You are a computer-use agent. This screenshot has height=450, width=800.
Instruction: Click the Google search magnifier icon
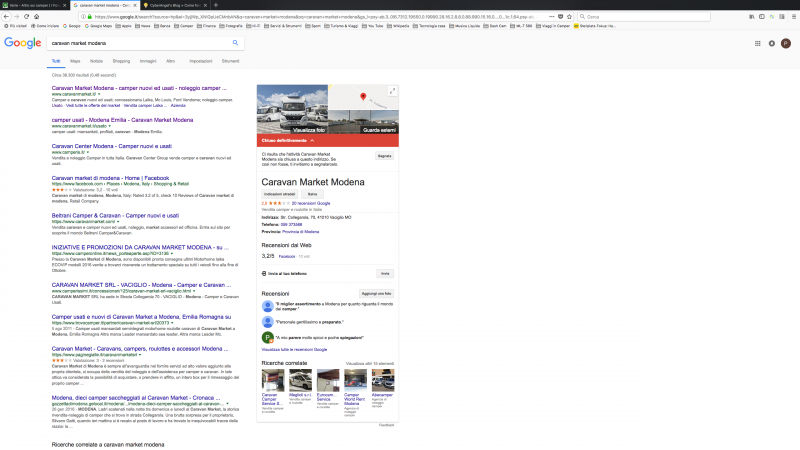236,44
